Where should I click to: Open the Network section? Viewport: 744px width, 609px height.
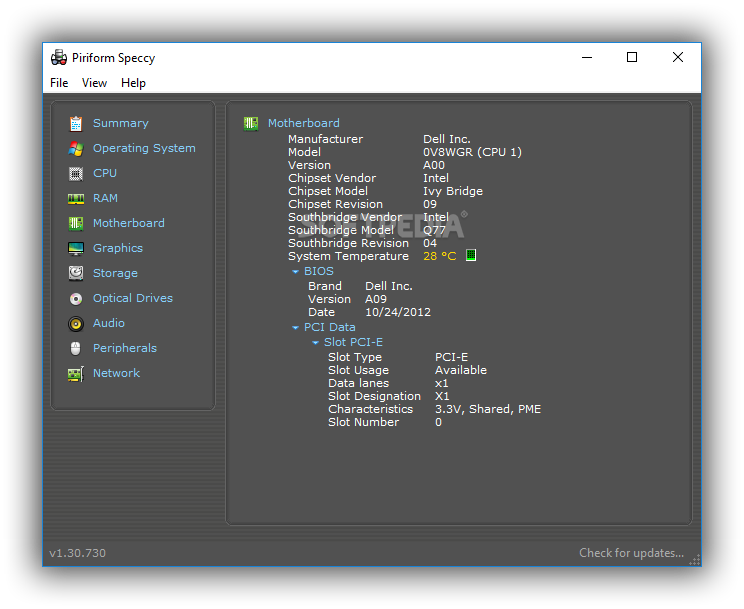point(116,373)
